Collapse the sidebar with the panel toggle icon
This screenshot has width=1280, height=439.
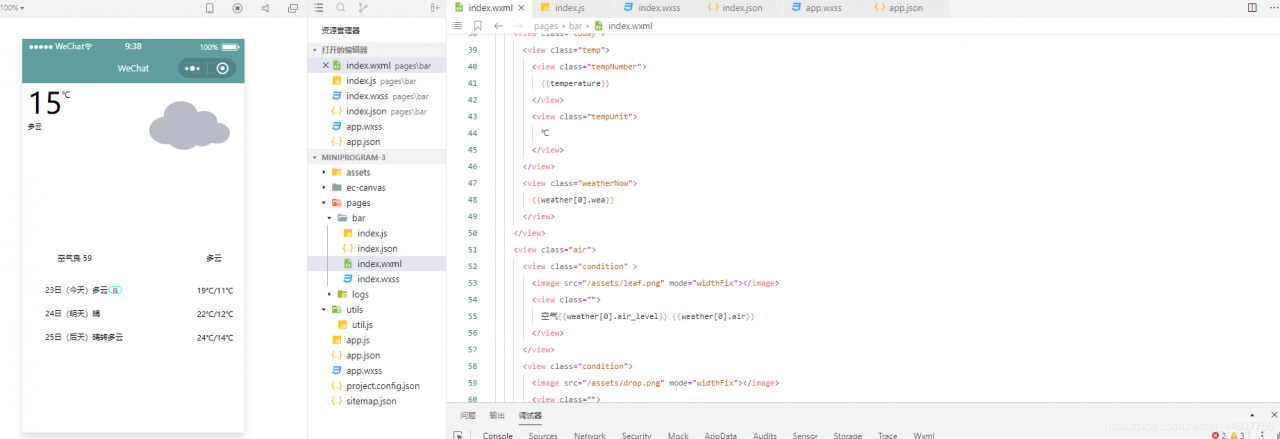point(435,8)
